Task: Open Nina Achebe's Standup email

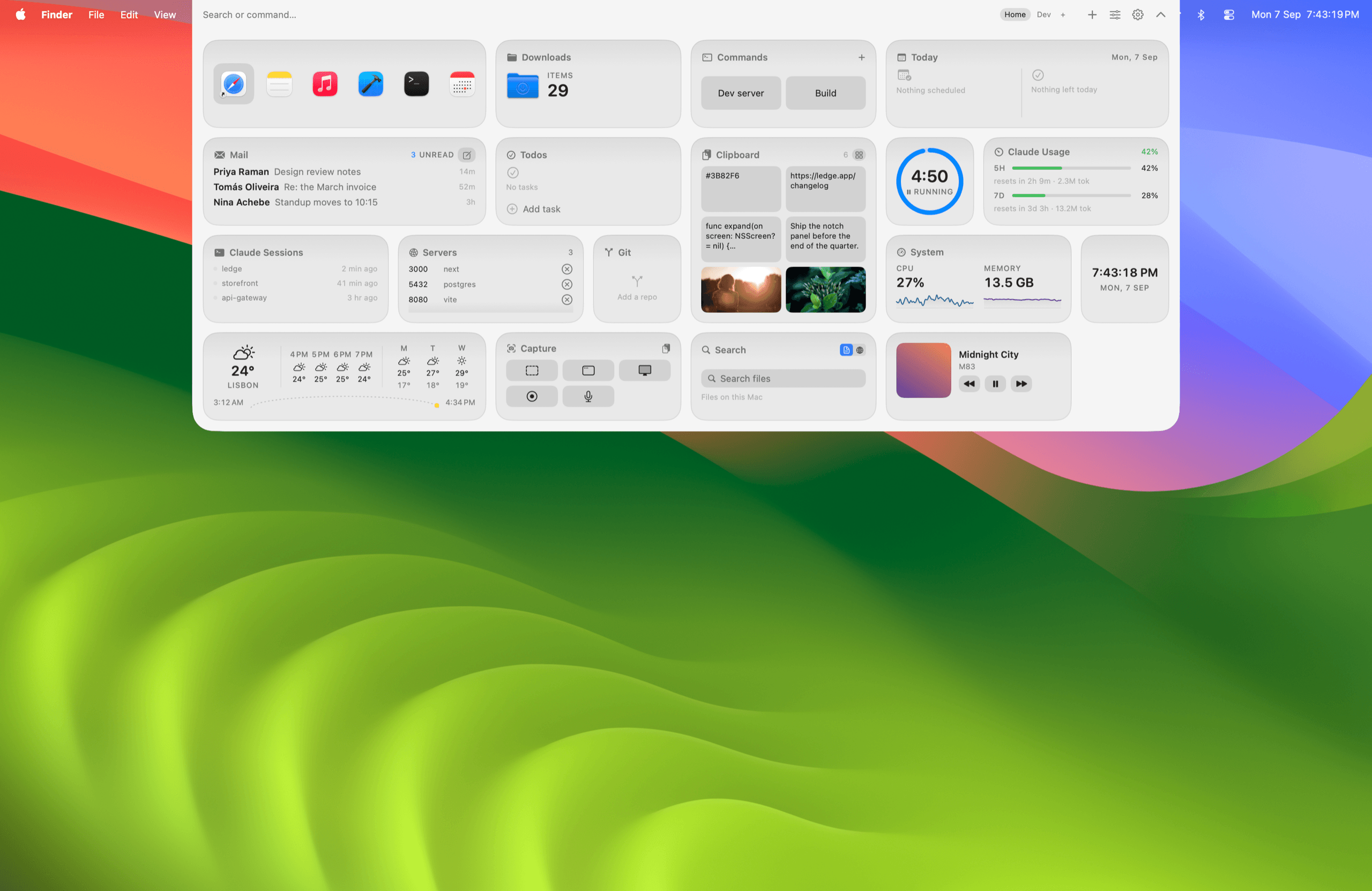Action: pos(344,203)
